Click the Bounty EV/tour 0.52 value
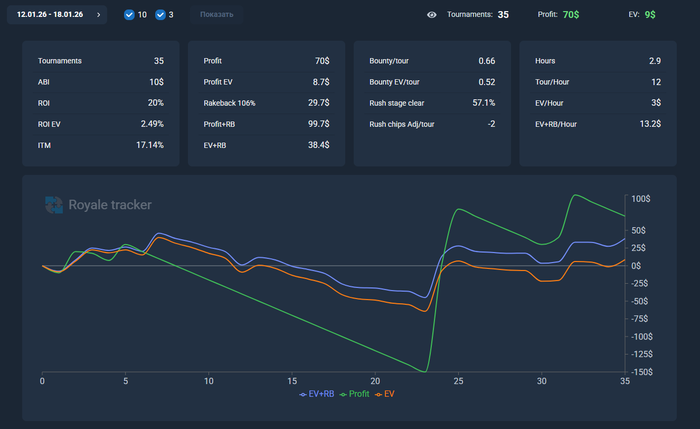The width and height of the screenshot is (700, 429). [x=487, y=82]
